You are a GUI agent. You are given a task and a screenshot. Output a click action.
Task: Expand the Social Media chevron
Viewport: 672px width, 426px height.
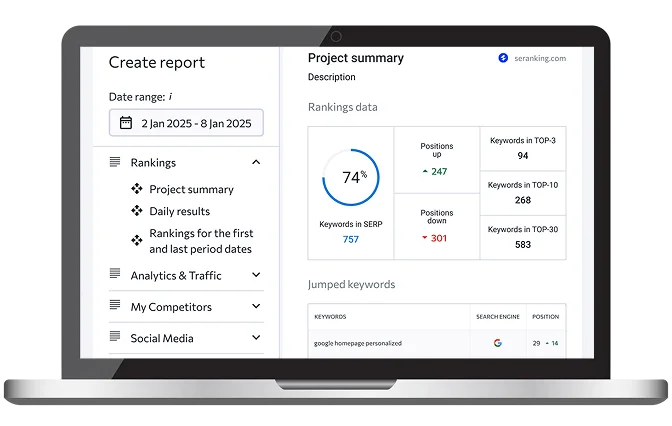[256, 337]
